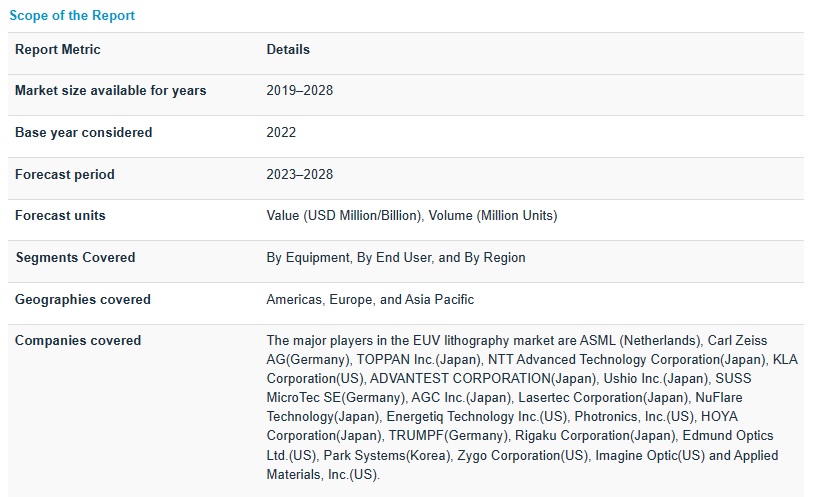This screenshot has height=497, width=813.
Task: Select the 'Market size available for years' label
Action: pos(110,91)
